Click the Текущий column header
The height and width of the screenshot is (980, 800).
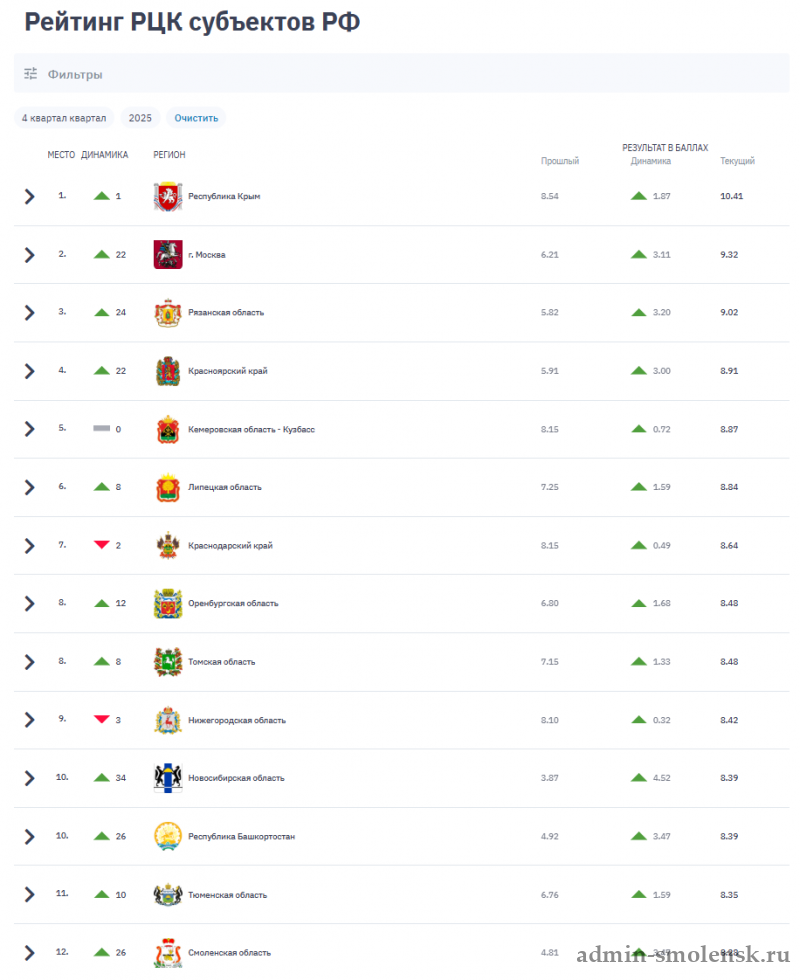tap(737, 161)
